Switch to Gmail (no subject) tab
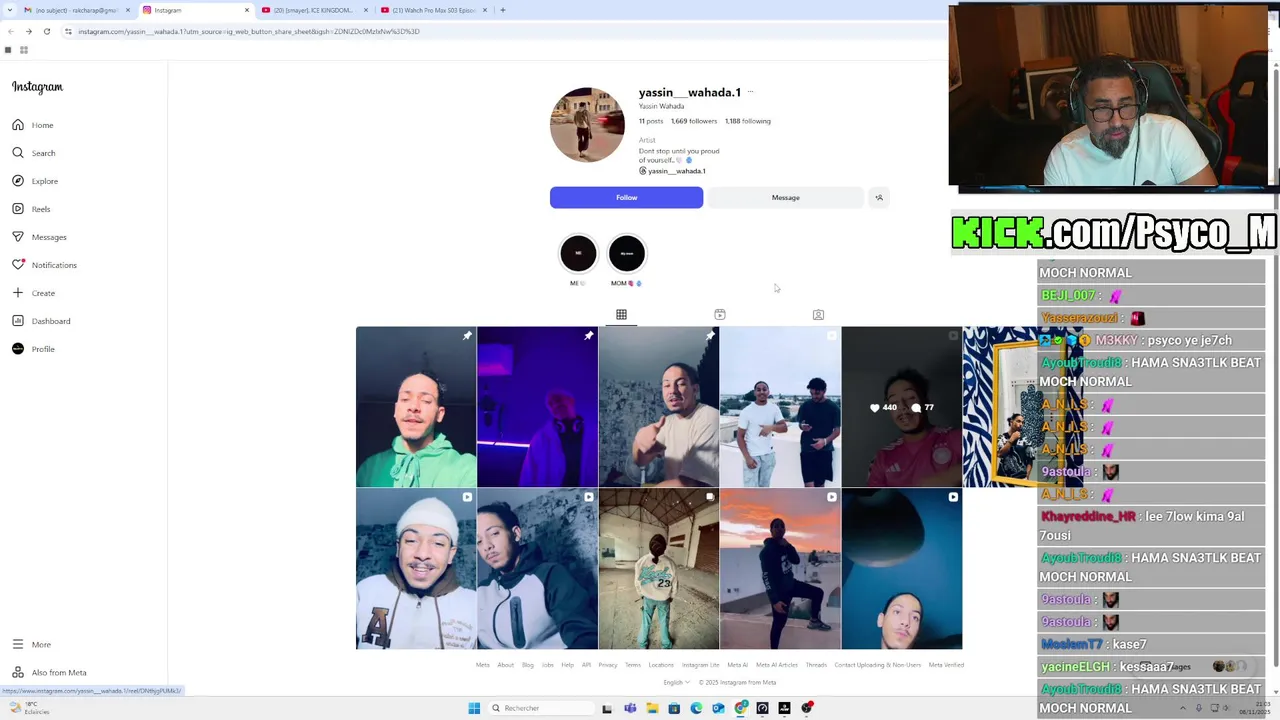The image size is (1280, 720). 74,10
